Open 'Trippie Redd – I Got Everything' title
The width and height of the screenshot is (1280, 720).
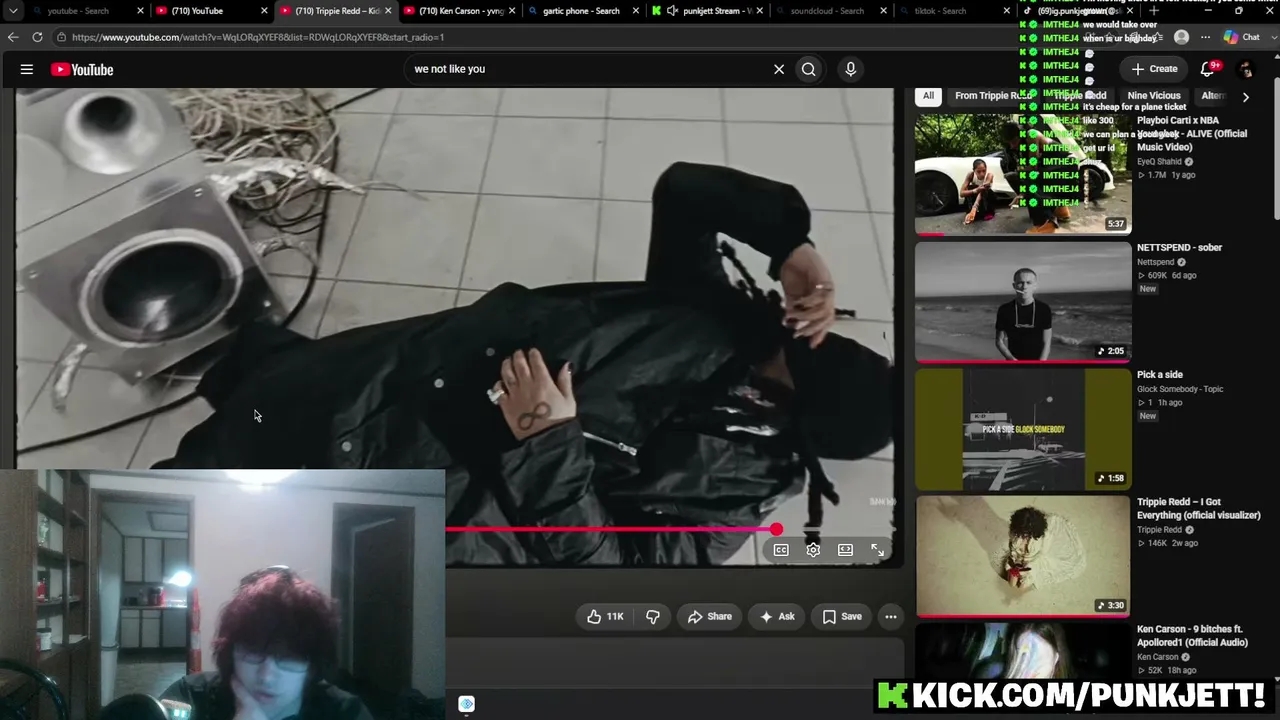[x=1198, y=509]
